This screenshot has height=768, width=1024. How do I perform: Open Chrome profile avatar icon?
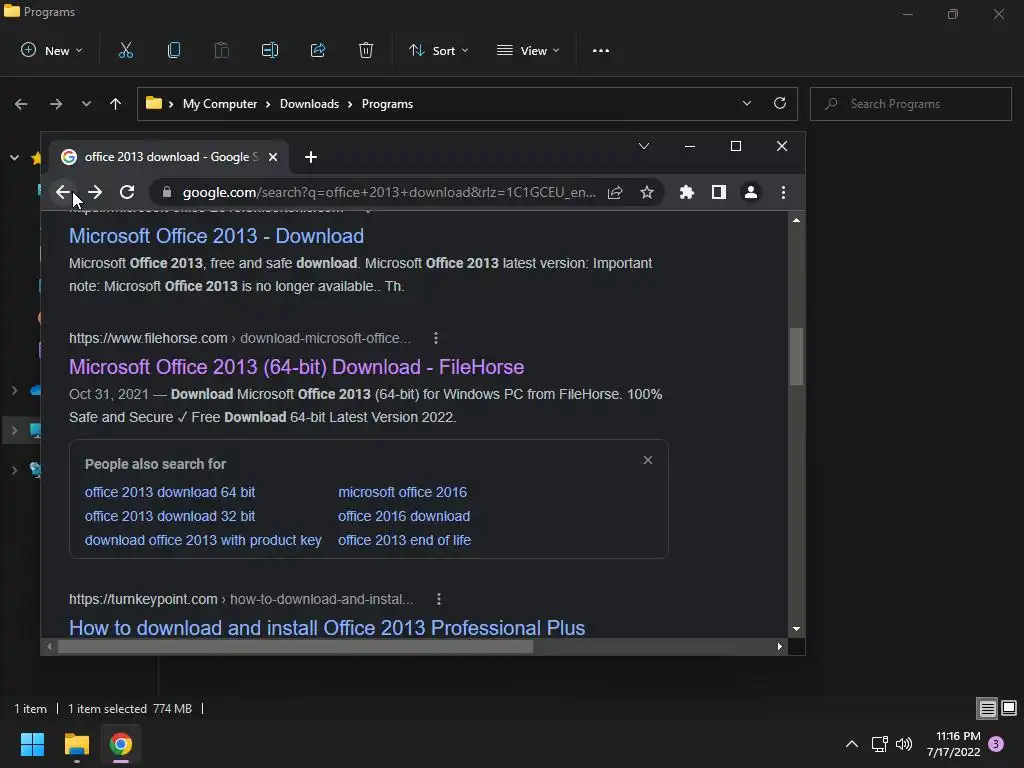[x=751, y=192]
